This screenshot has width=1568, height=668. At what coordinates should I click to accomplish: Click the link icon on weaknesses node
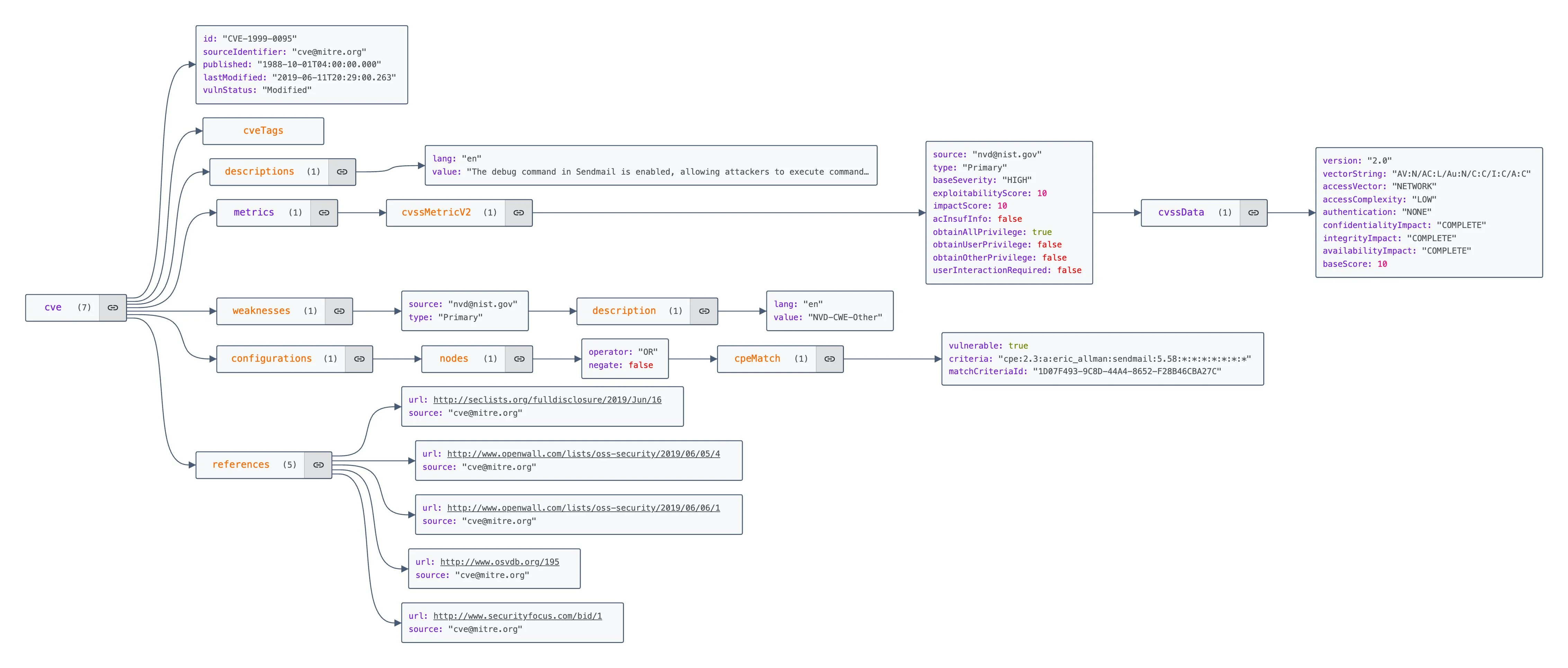(x=339, y=311)
